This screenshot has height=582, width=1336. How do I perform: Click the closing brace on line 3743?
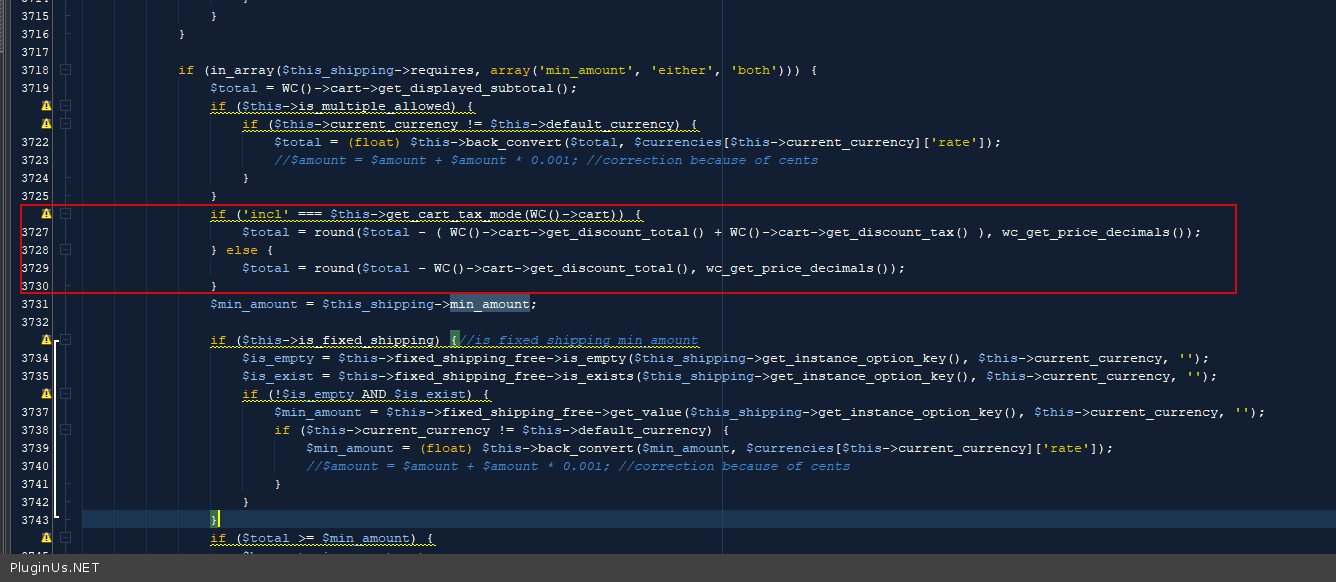pyautogui.click(x=214, y=520)
